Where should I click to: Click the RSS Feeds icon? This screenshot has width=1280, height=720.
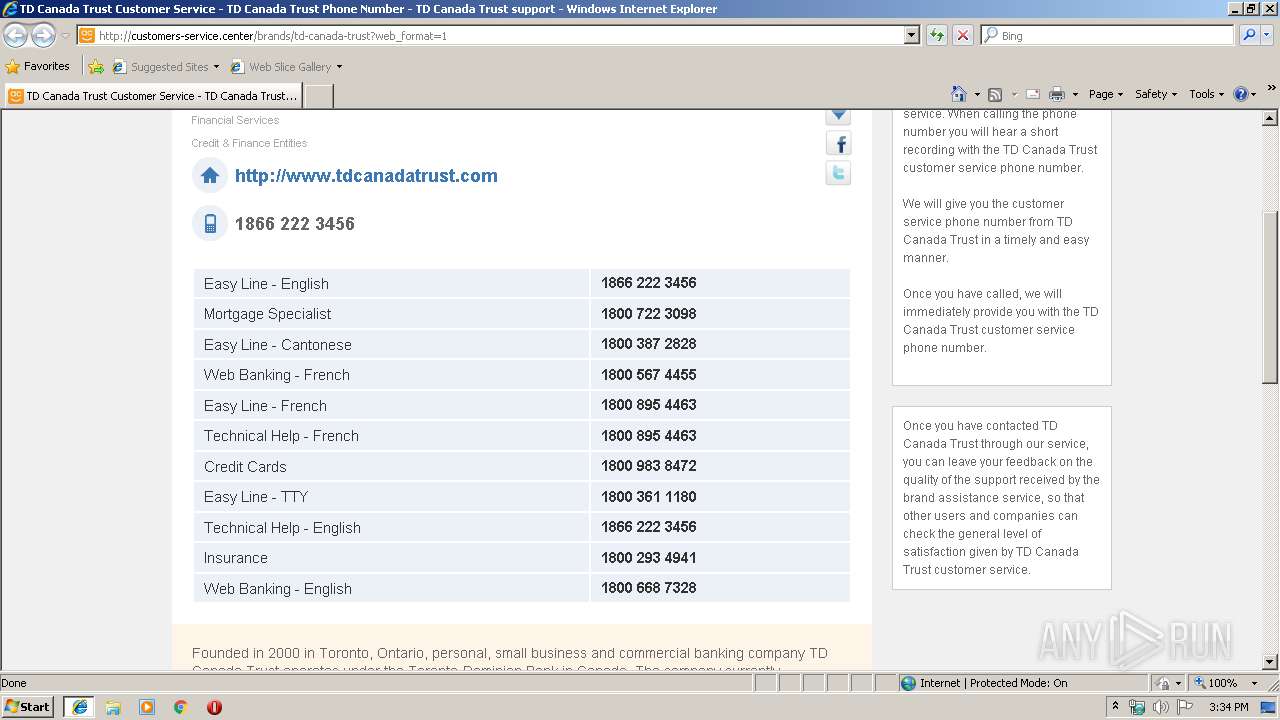tap(995, 94)
